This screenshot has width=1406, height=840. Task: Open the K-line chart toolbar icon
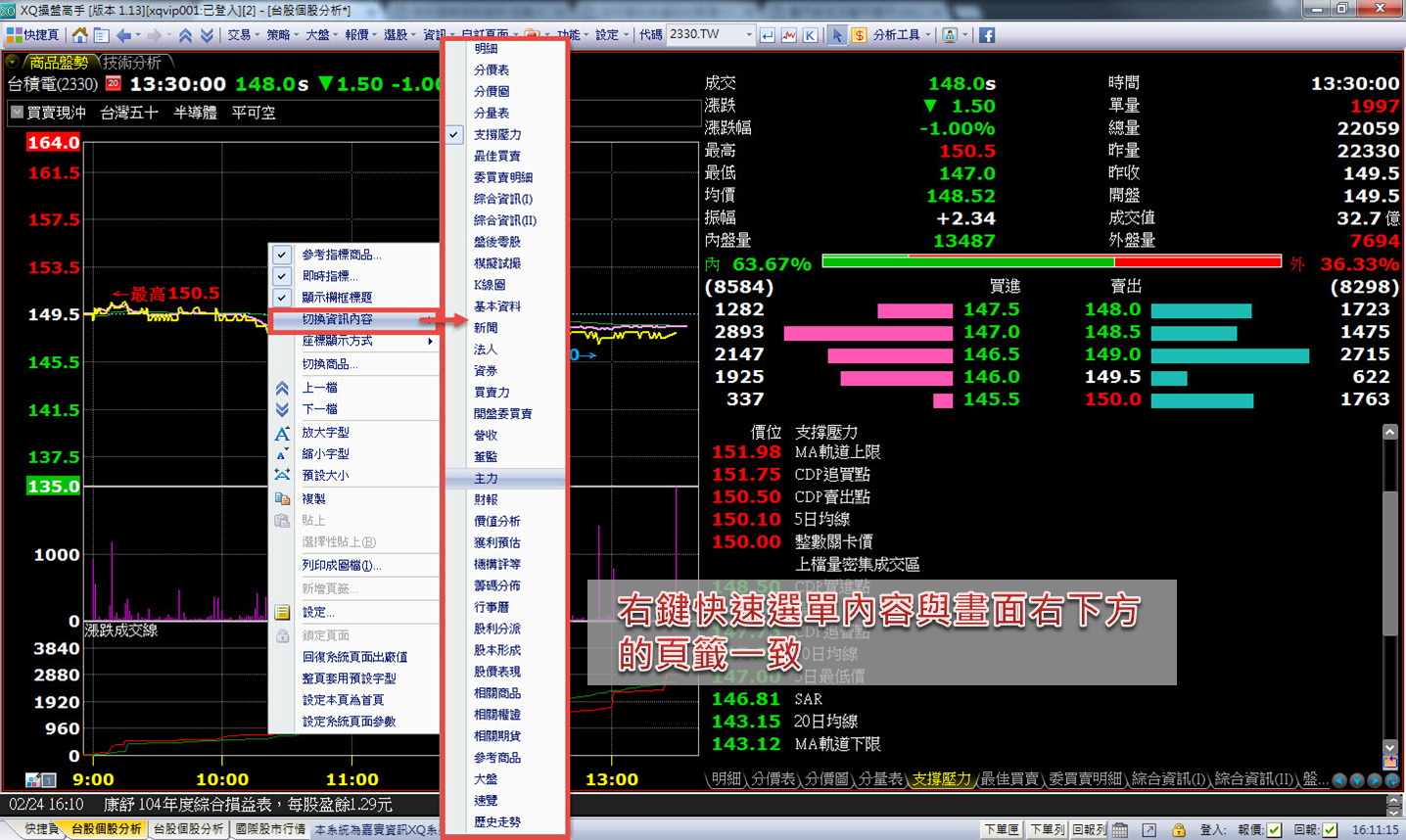(x=811, y=35)
